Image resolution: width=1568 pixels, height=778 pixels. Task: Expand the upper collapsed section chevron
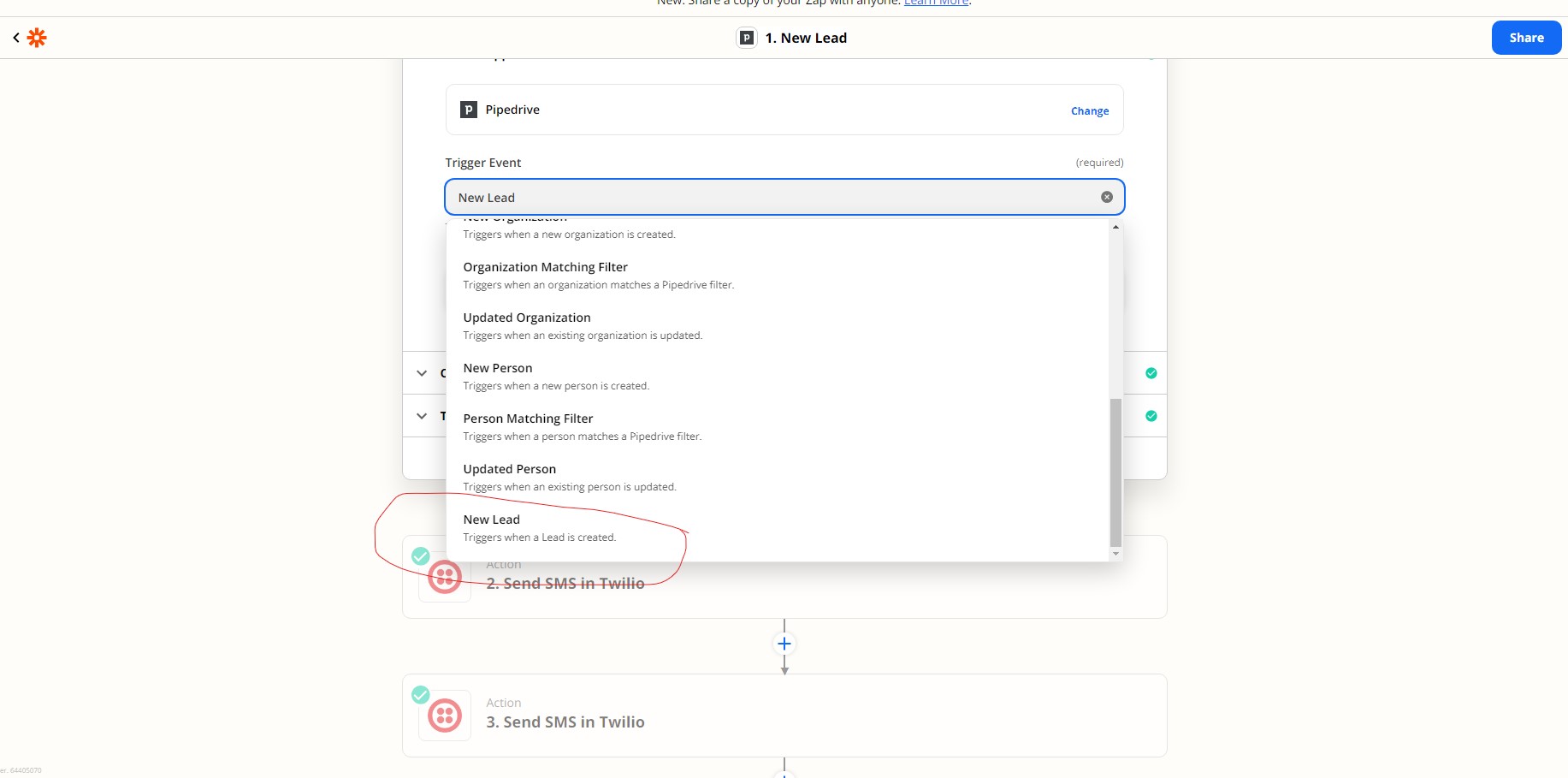(422, 373)
